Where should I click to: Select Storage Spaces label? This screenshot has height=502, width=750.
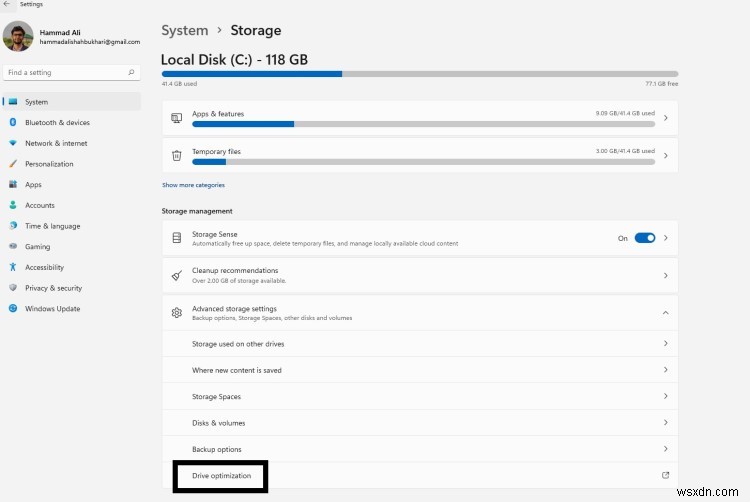[x=216, y=397]
